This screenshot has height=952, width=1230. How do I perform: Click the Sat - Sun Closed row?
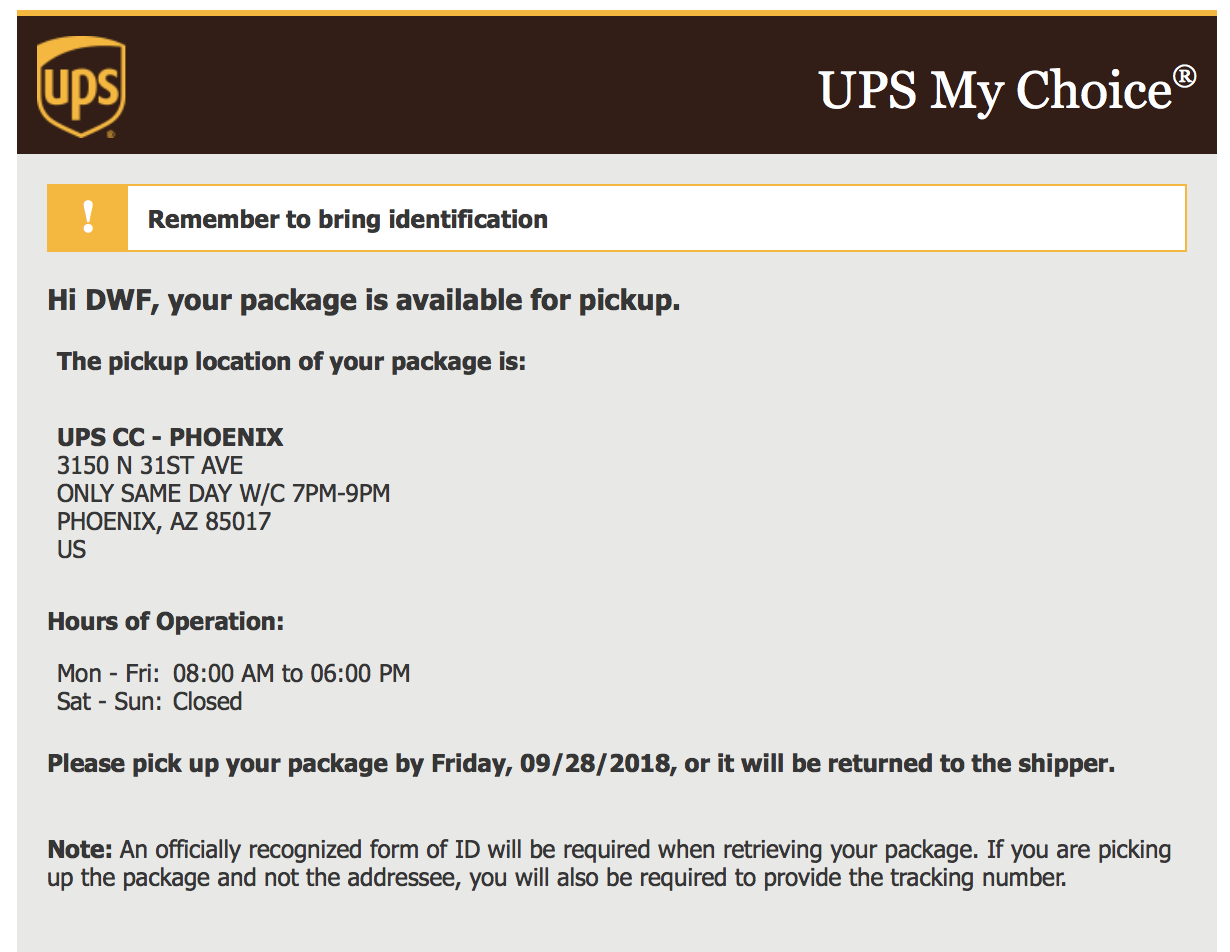[x=150, y=701]
